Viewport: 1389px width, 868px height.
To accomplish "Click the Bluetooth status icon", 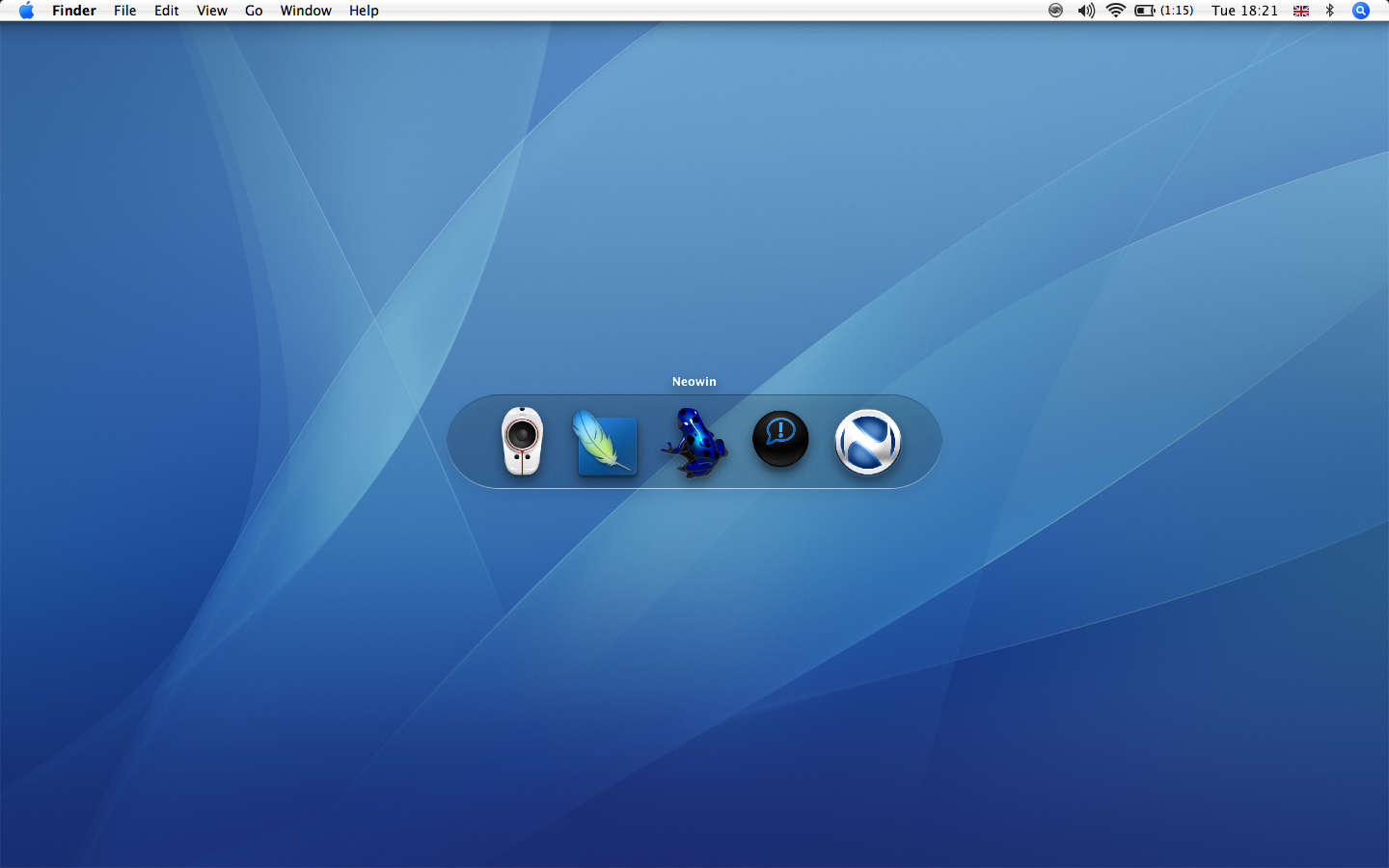I will 1329,11.
